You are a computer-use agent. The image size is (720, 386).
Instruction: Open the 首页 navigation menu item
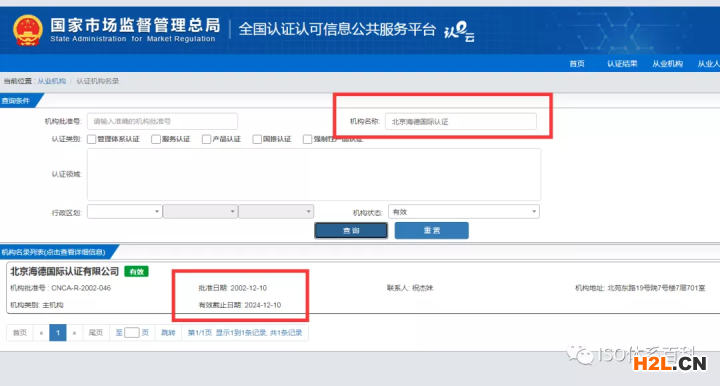point(577,64)
